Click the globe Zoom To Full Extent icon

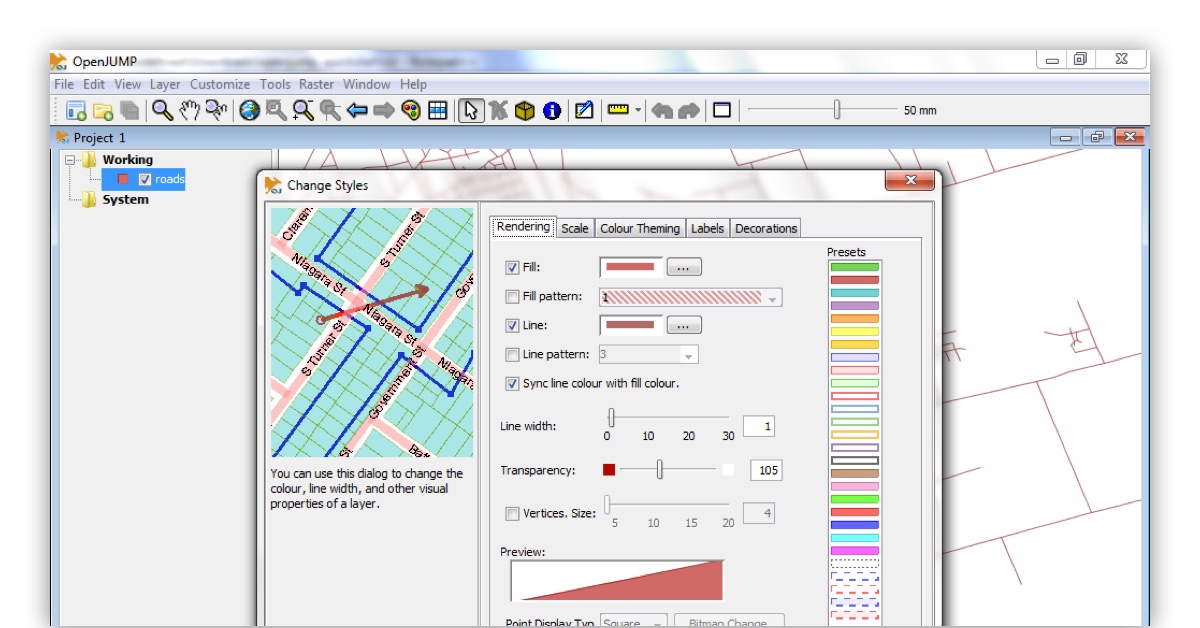(250, 110)
